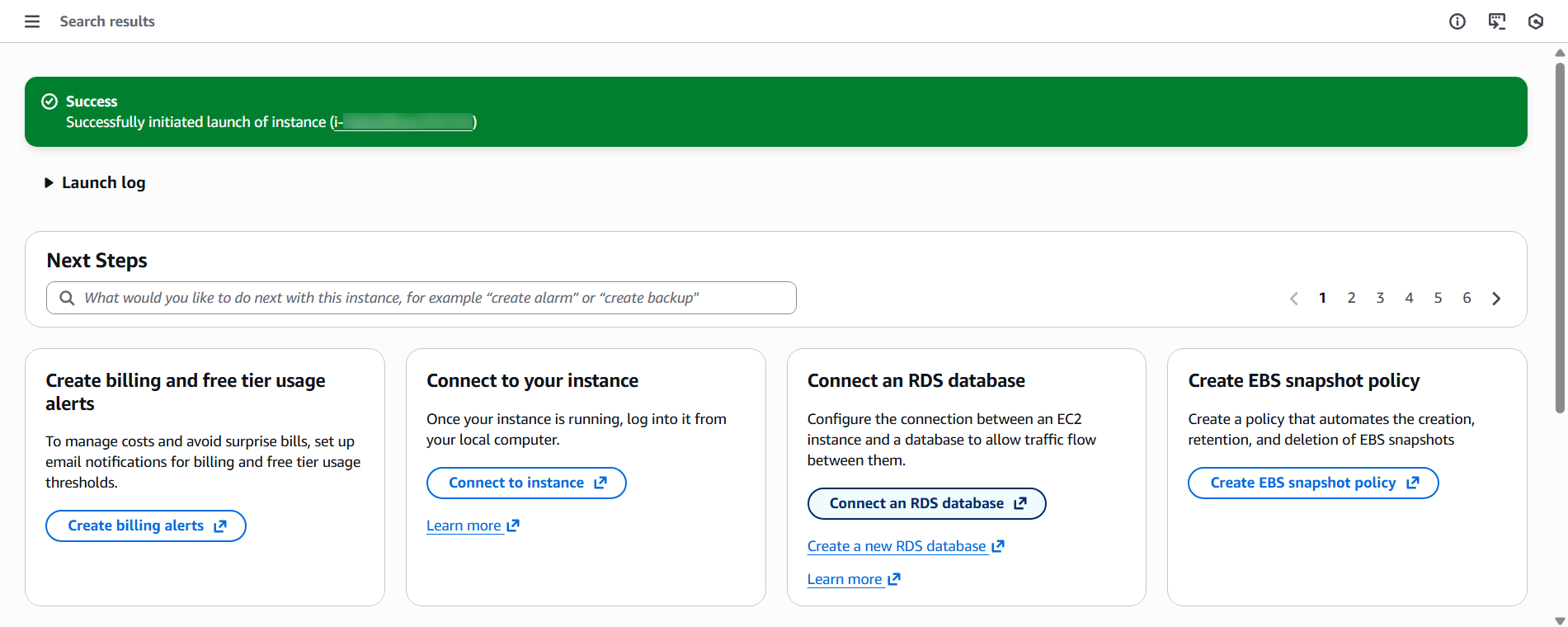
Task: Select page 4 in pagination
Action: pyautogui.click(x=1409, y=298)
